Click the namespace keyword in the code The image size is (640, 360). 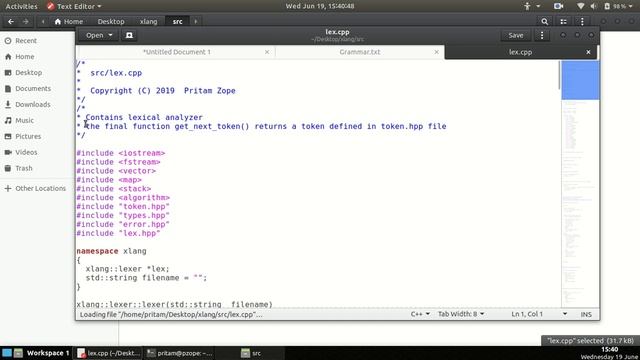(97, 251)
